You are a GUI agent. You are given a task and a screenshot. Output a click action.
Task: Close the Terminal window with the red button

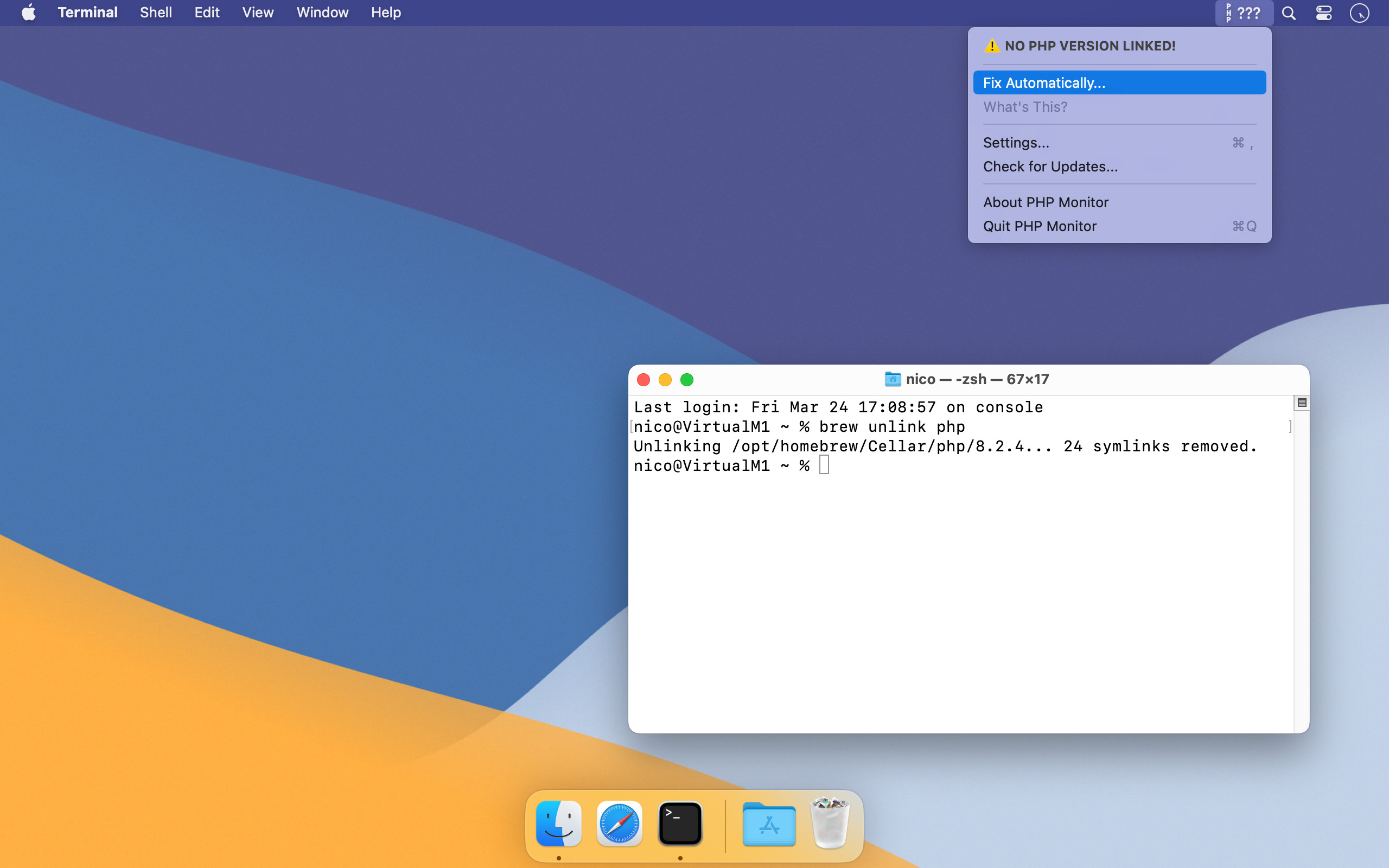coord(643,379)
